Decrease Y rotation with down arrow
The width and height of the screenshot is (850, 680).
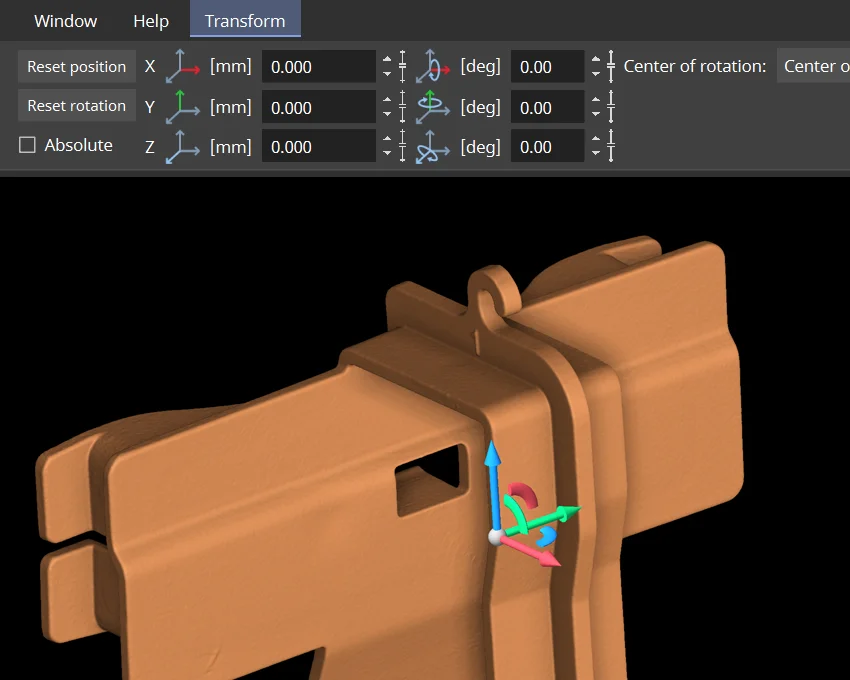click(596, 114)
